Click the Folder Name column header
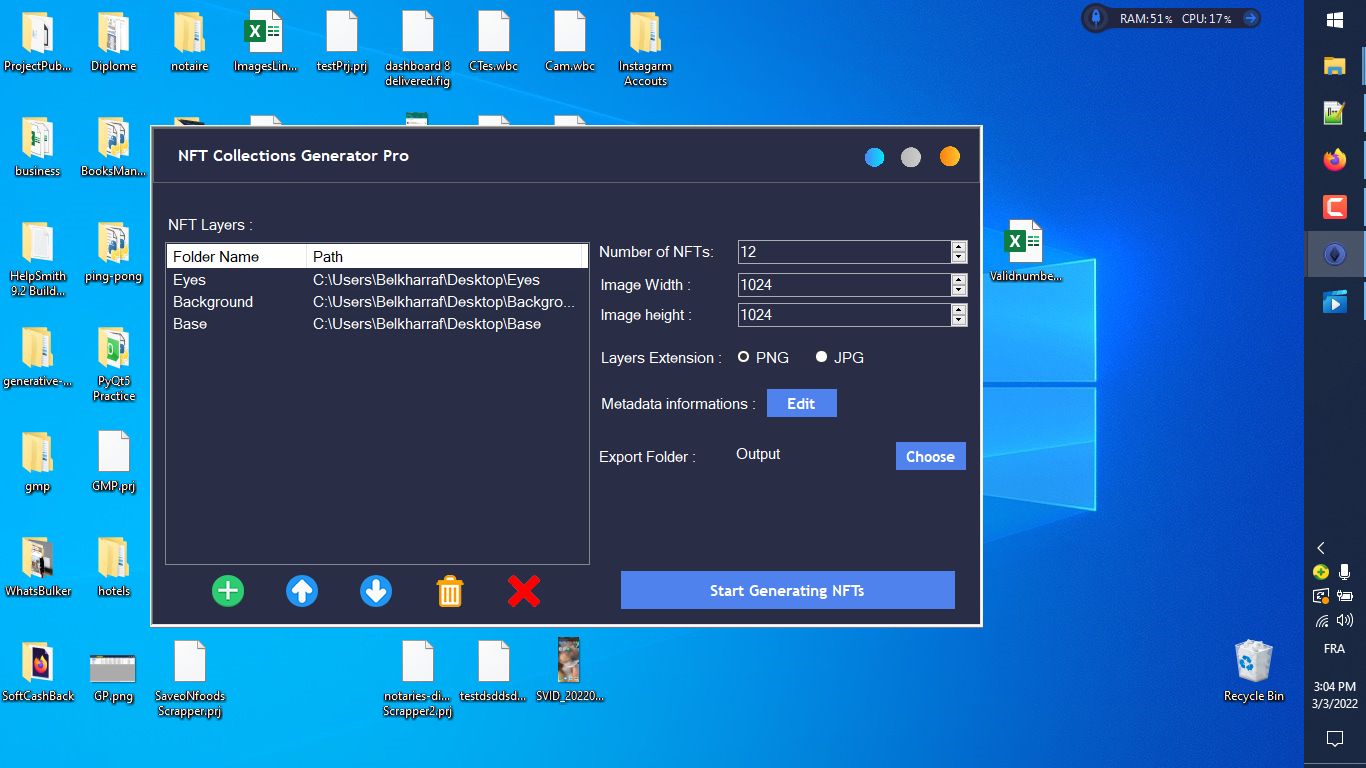 pos(236,257)
